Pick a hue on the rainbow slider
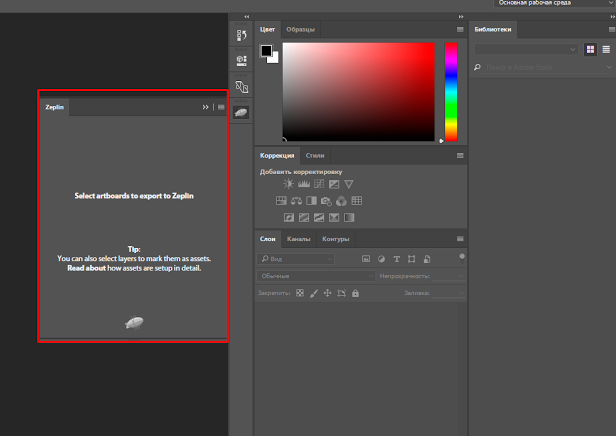This screenshot has width=616, height=436. 451,92
